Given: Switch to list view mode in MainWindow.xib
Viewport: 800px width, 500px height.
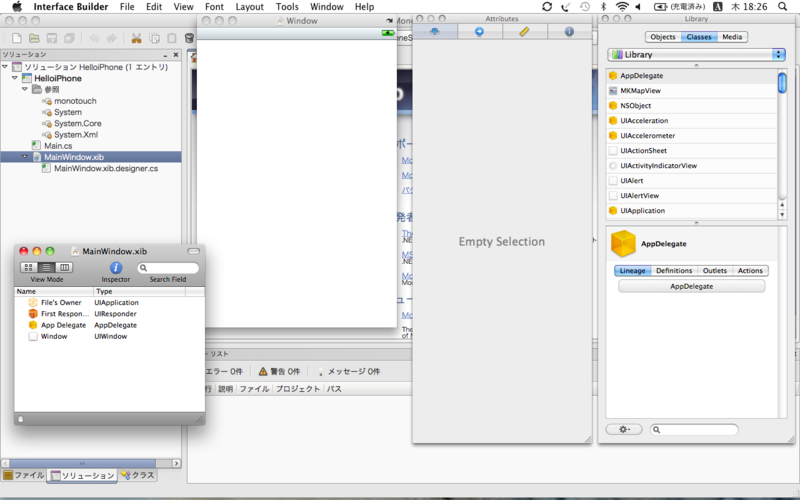Looking at the screenshot, I should (x=46, y=267).
